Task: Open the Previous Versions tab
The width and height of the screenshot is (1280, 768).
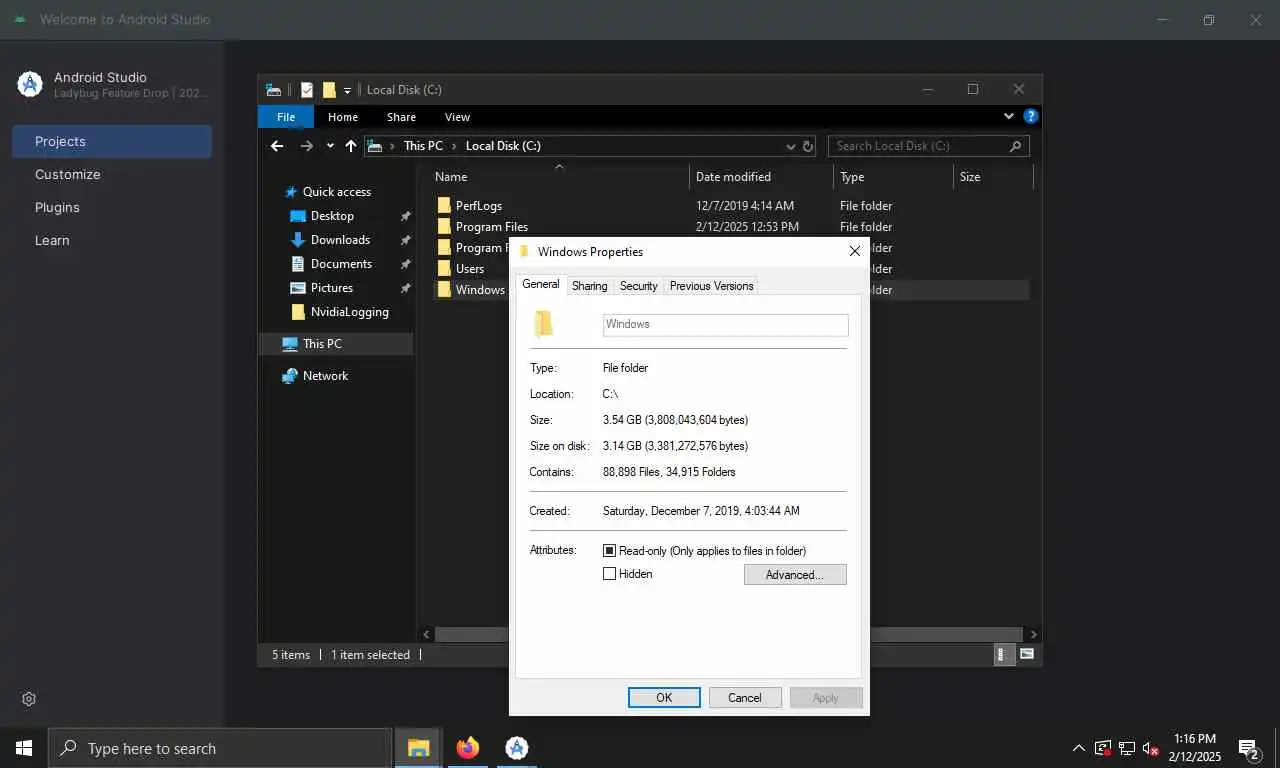Action: (x=711, y=286)
